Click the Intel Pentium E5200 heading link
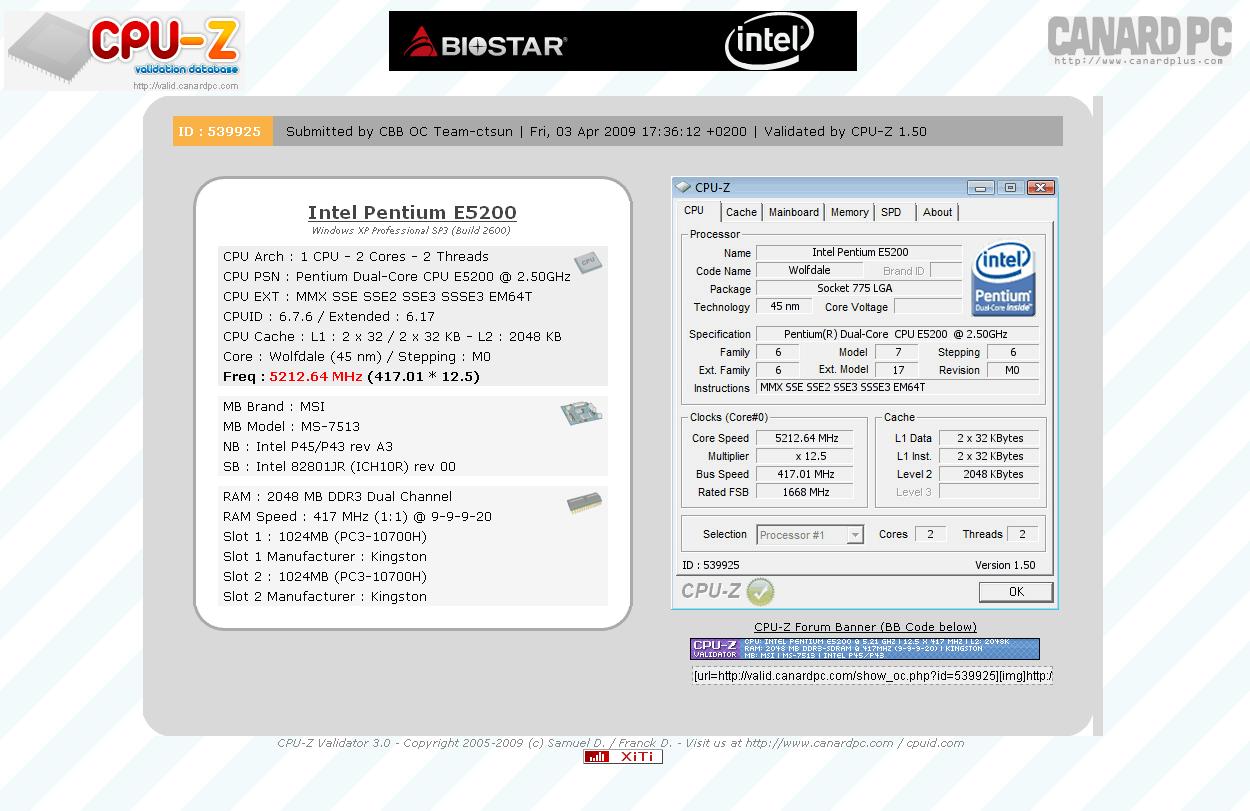The width and height of the screenshot is (1250, 811). click(x=412, y=212)
